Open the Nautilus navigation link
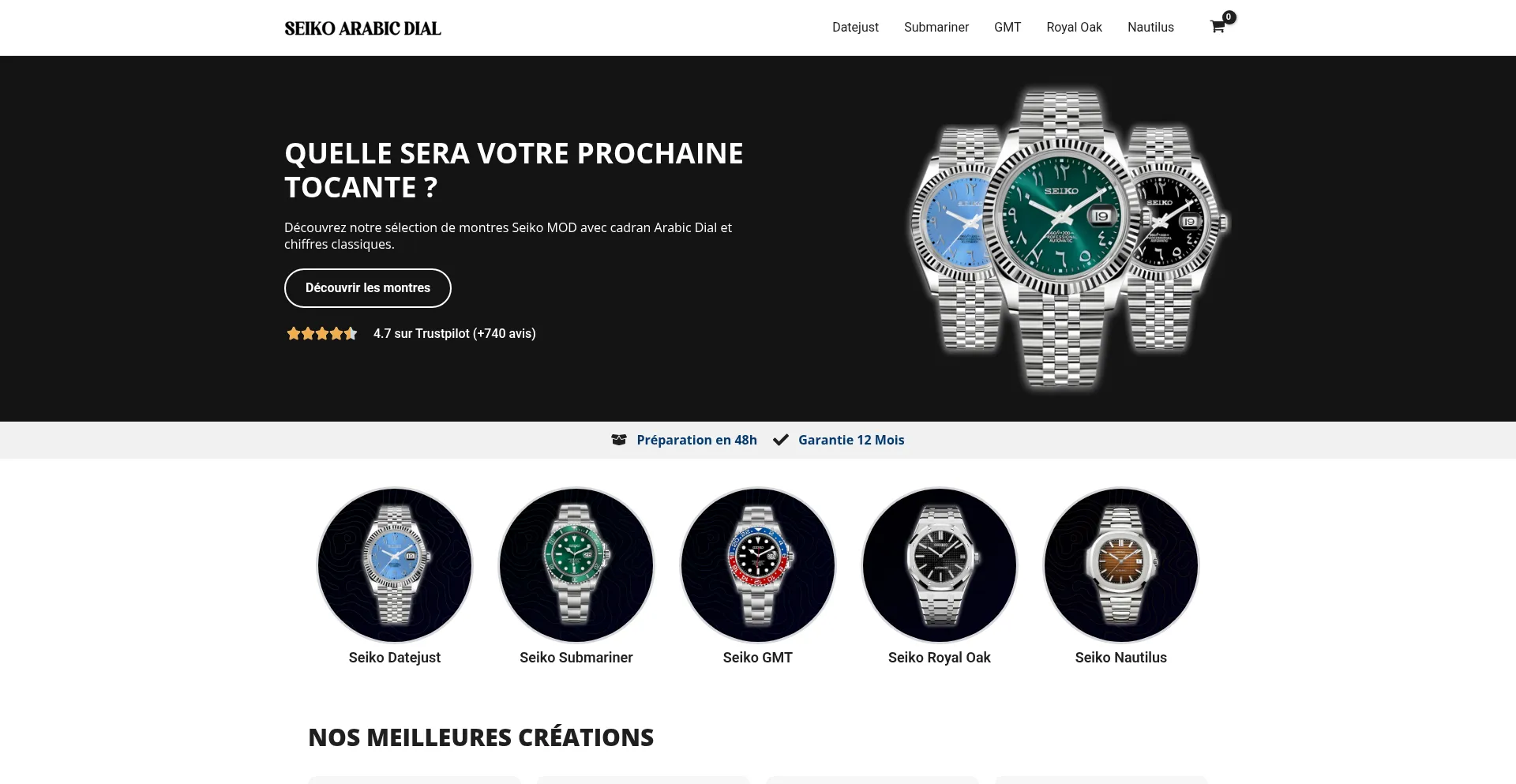The image size is (1516, 784). coord(1150,27)
